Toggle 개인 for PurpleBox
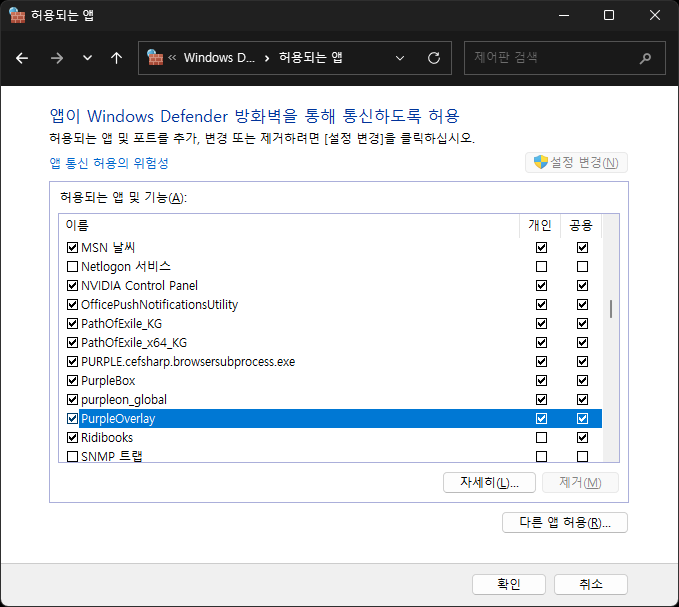The image size is (679, 607). [541, 381]
